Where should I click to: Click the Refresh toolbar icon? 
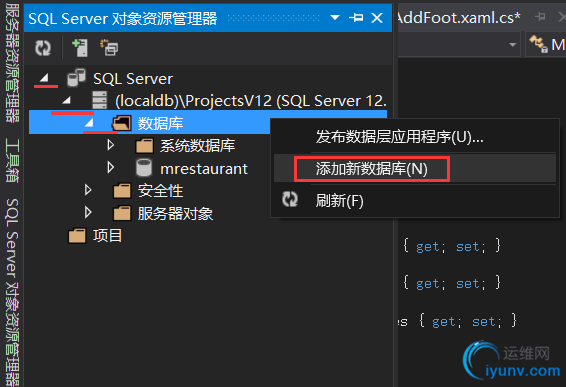tap(43, 48)
